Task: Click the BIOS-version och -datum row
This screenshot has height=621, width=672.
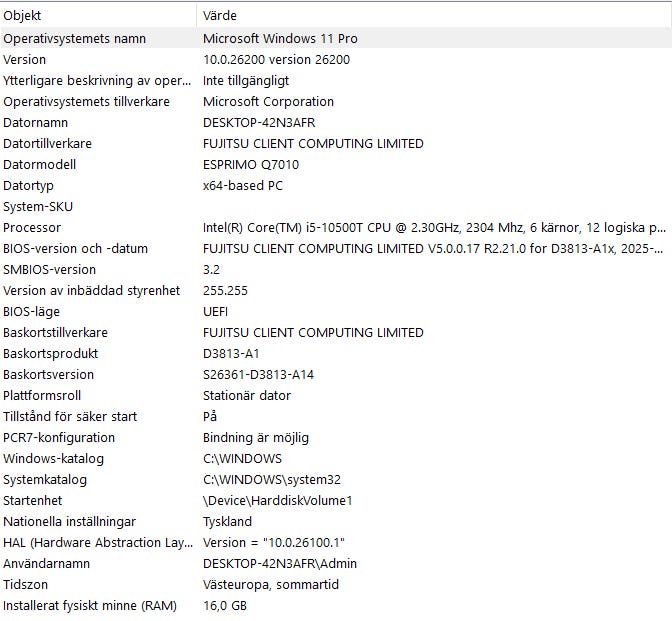Action: [x=336, y=249]
